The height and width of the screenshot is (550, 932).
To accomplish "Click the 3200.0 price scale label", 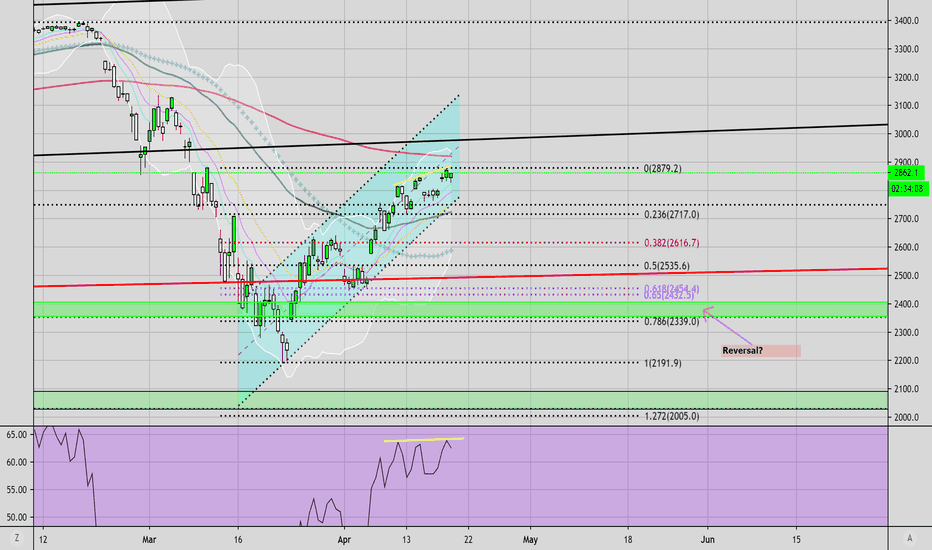I will pos(906,78).
